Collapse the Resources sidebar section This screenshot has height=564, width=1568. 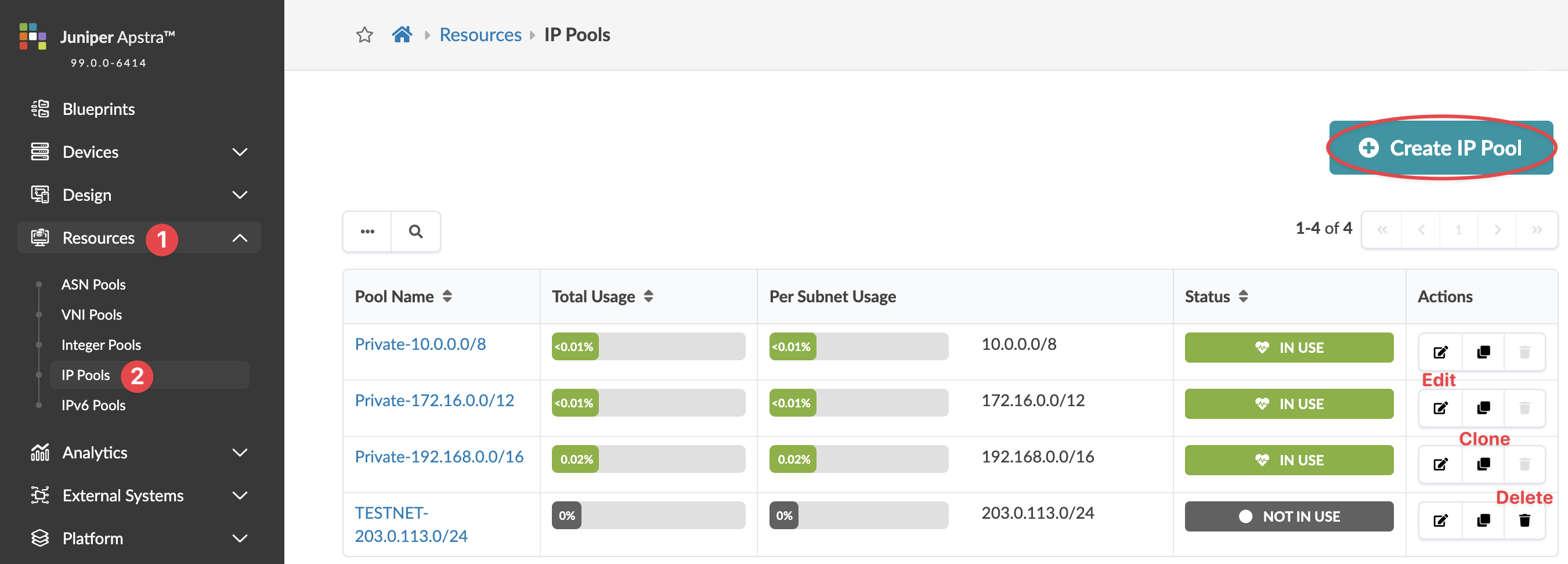click(240, 238)
